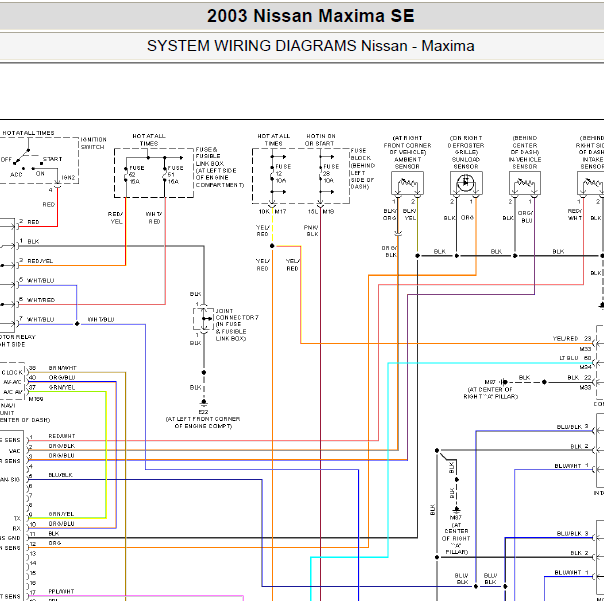
Task: Click the ignition switch contact arm
Action: (x=24, y=155)
